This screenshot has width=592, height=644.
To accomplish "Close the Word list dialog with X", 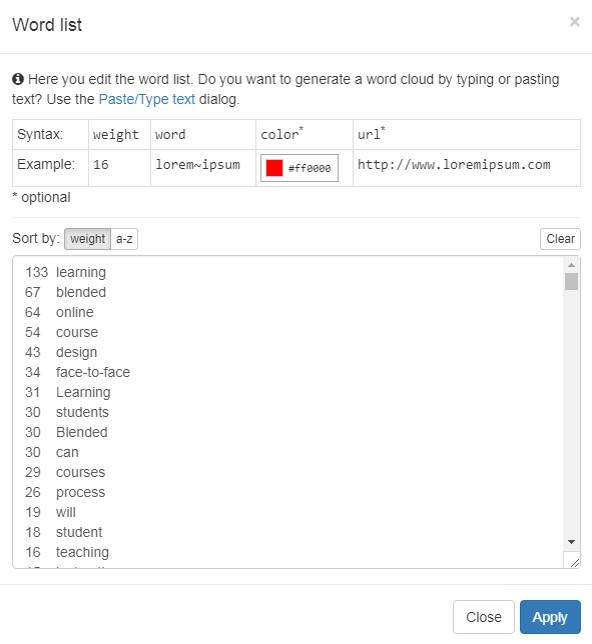I will (x=575, y=22).
